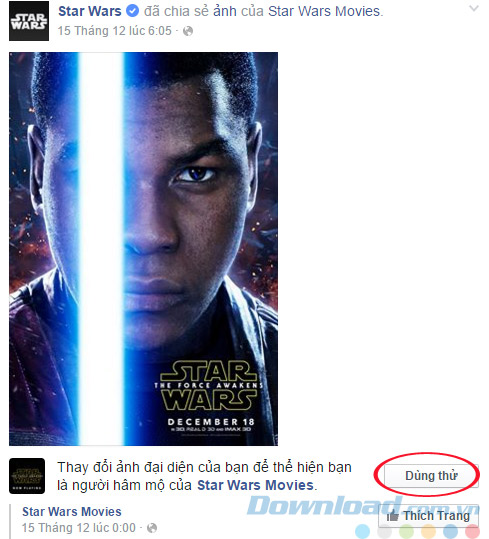Click the Dùng thử button
The width and height of the screenshot is (489, 539).
pos(431,476)
